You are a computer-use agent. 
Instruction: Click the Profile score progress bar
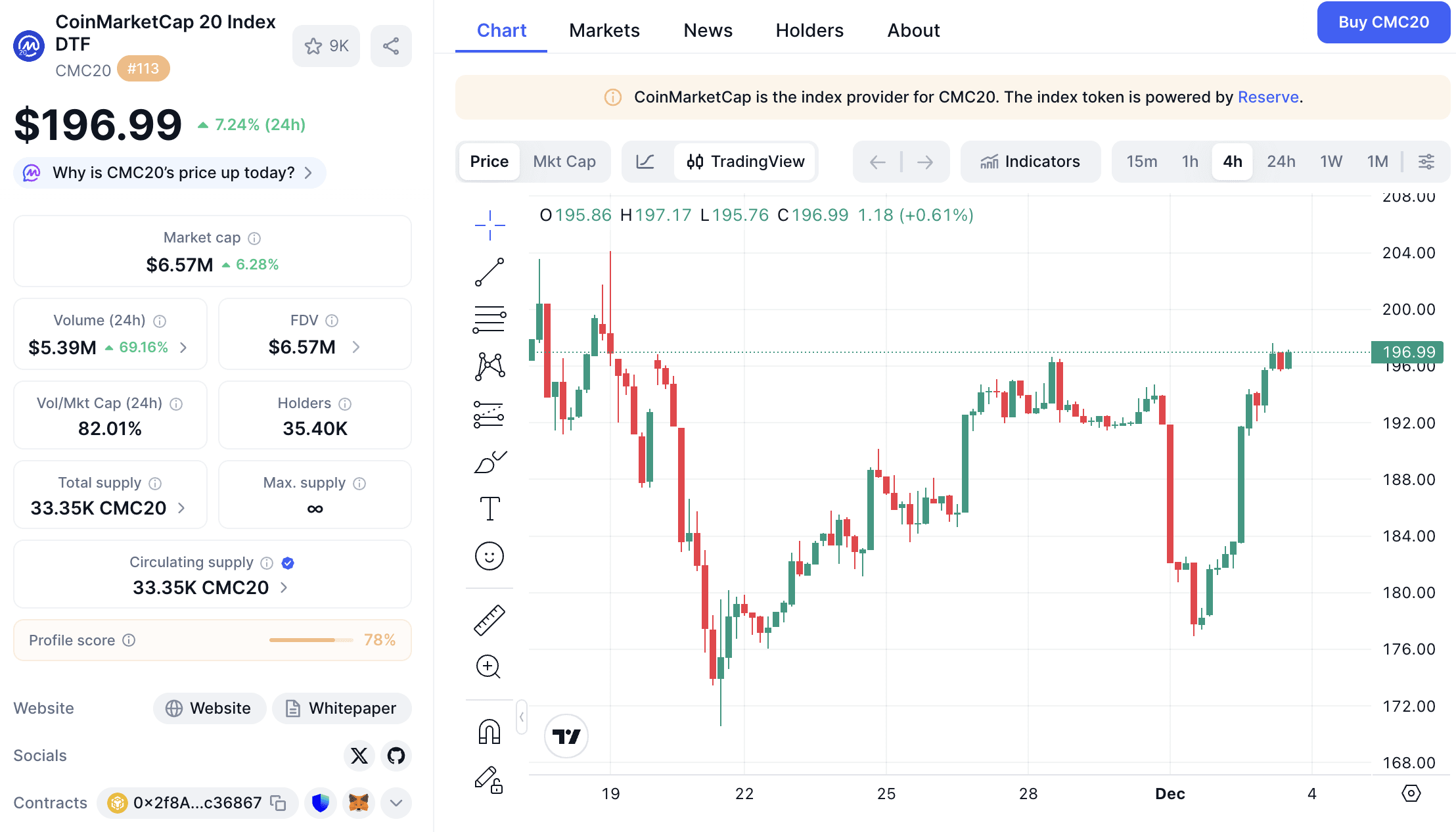[311, 640]
